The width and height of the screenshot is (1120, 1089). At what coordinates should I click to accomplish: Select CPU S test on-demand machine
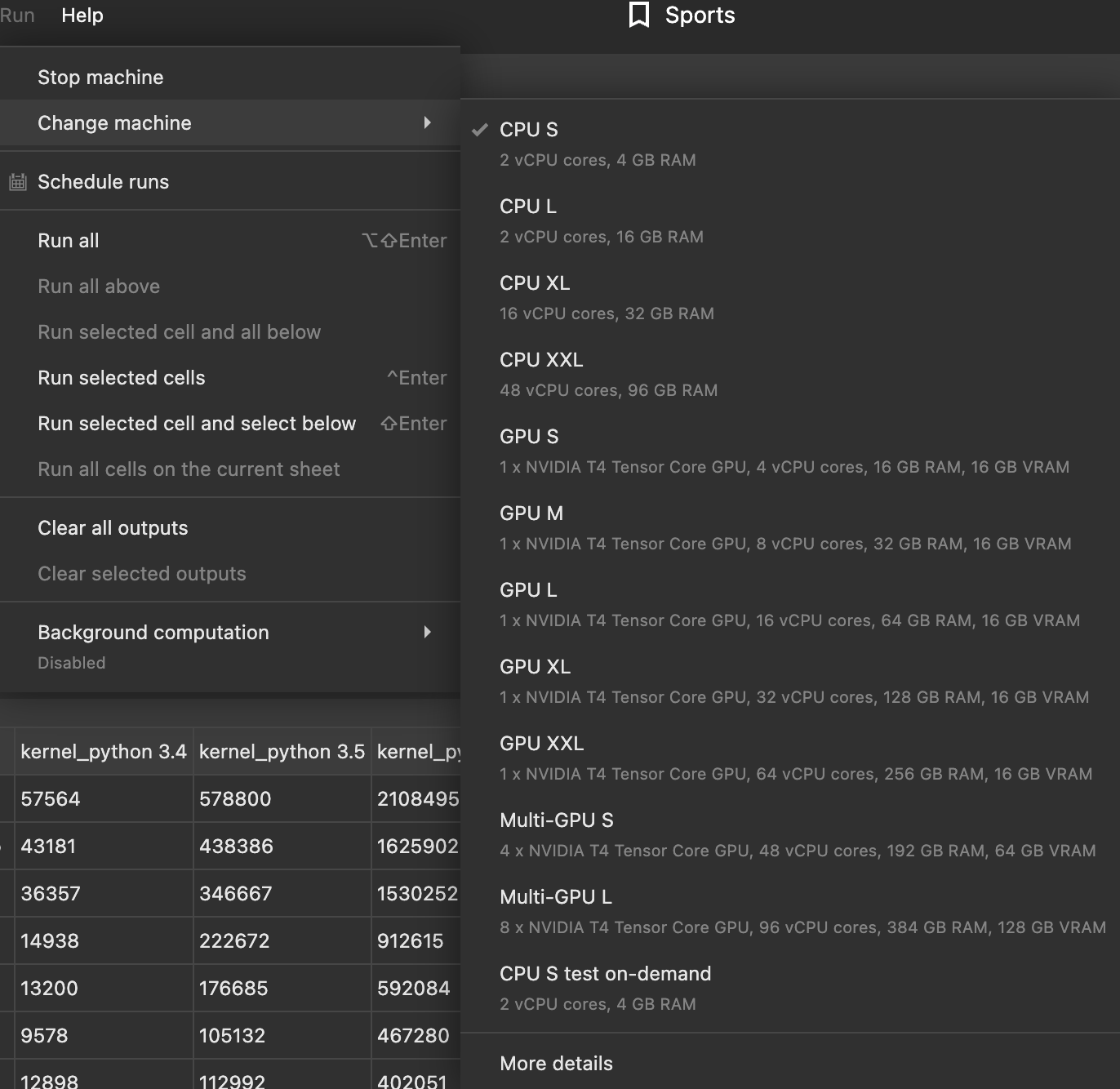(x=605, y=973)
